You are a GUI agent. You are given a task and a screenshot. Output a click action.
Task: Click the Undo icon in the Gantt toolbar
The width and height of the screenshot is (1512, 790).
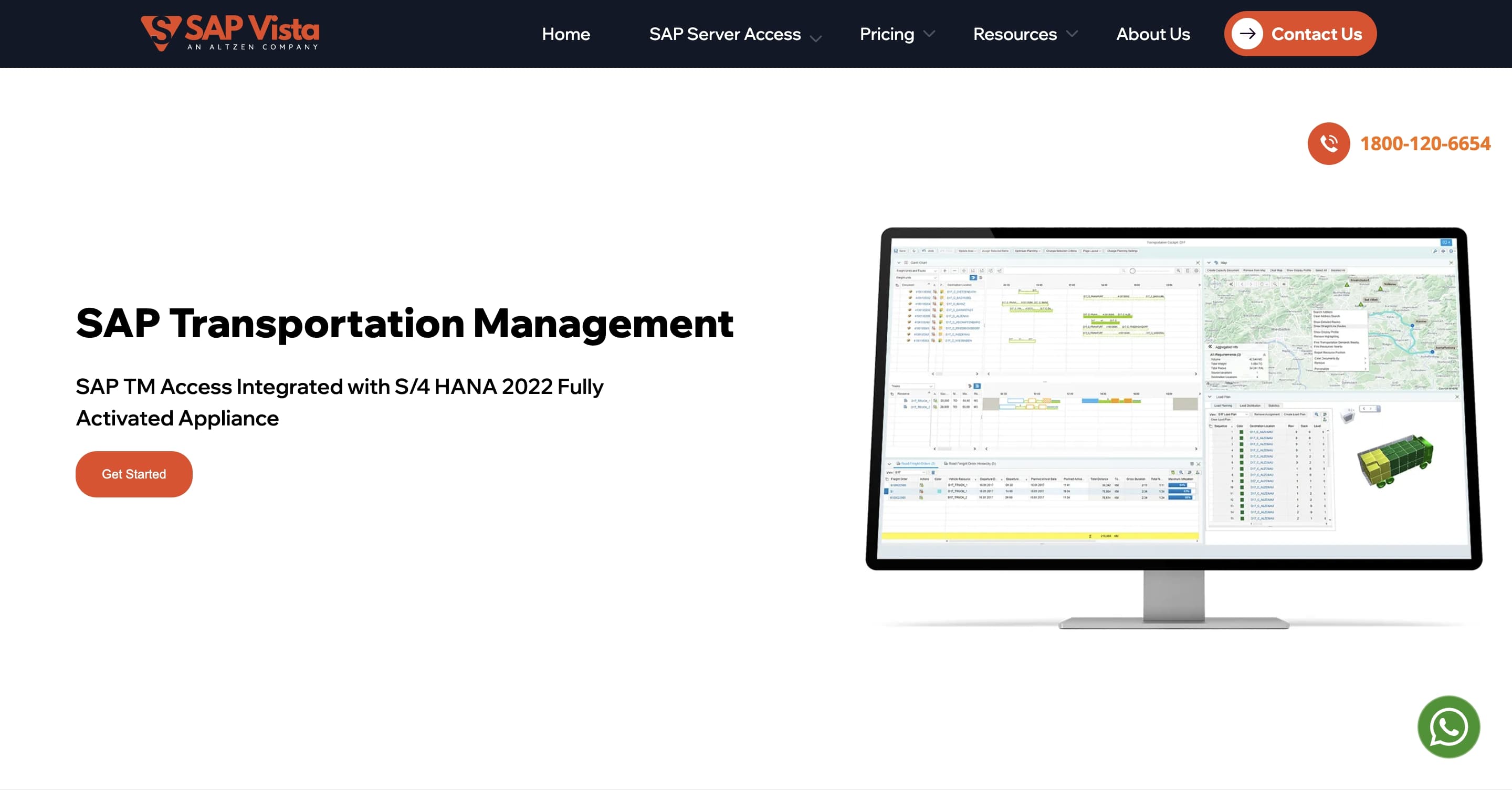click(925, 251)
